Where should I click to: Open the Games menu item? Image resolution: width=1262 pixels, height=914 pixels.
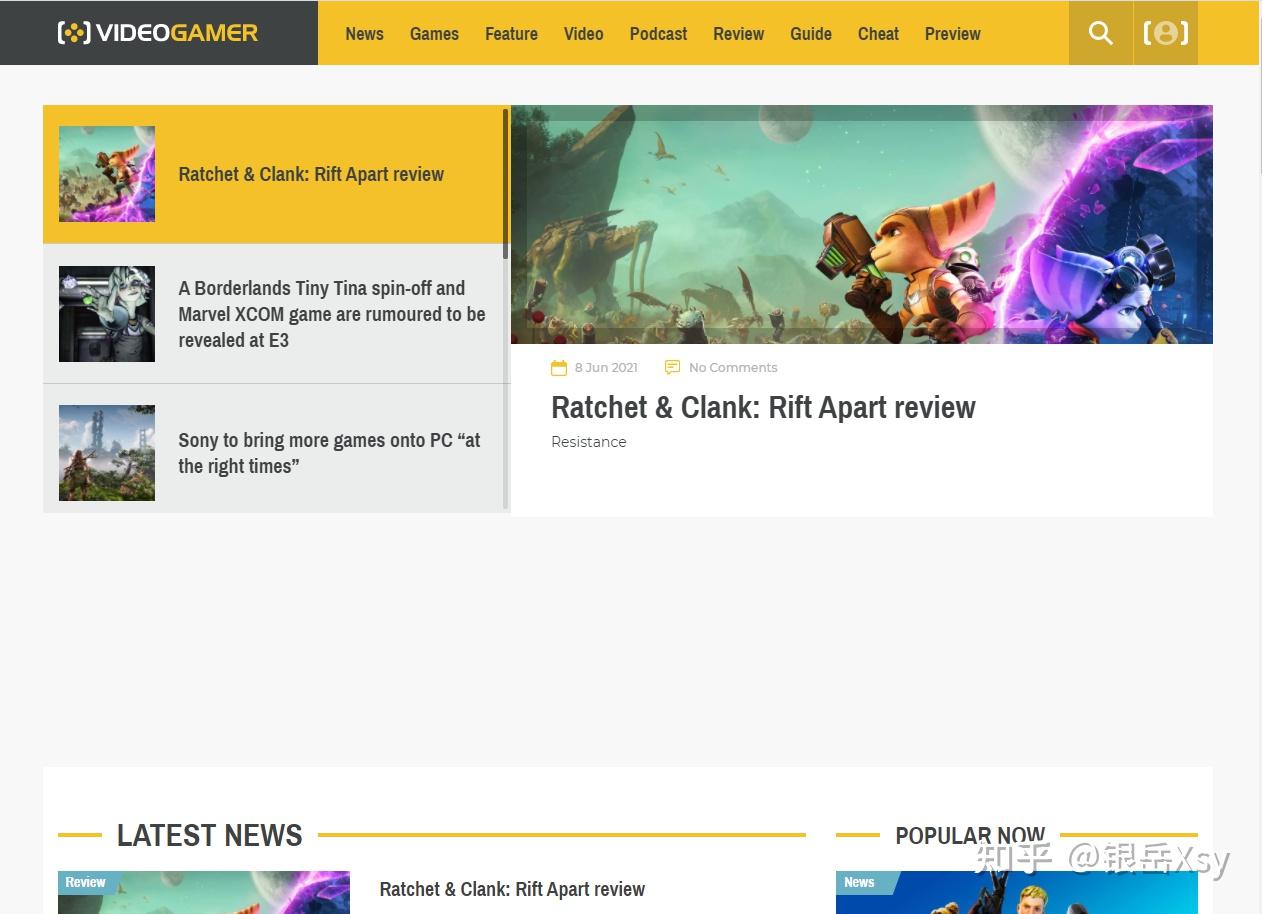pyautogui.click(x=434, y=34)
